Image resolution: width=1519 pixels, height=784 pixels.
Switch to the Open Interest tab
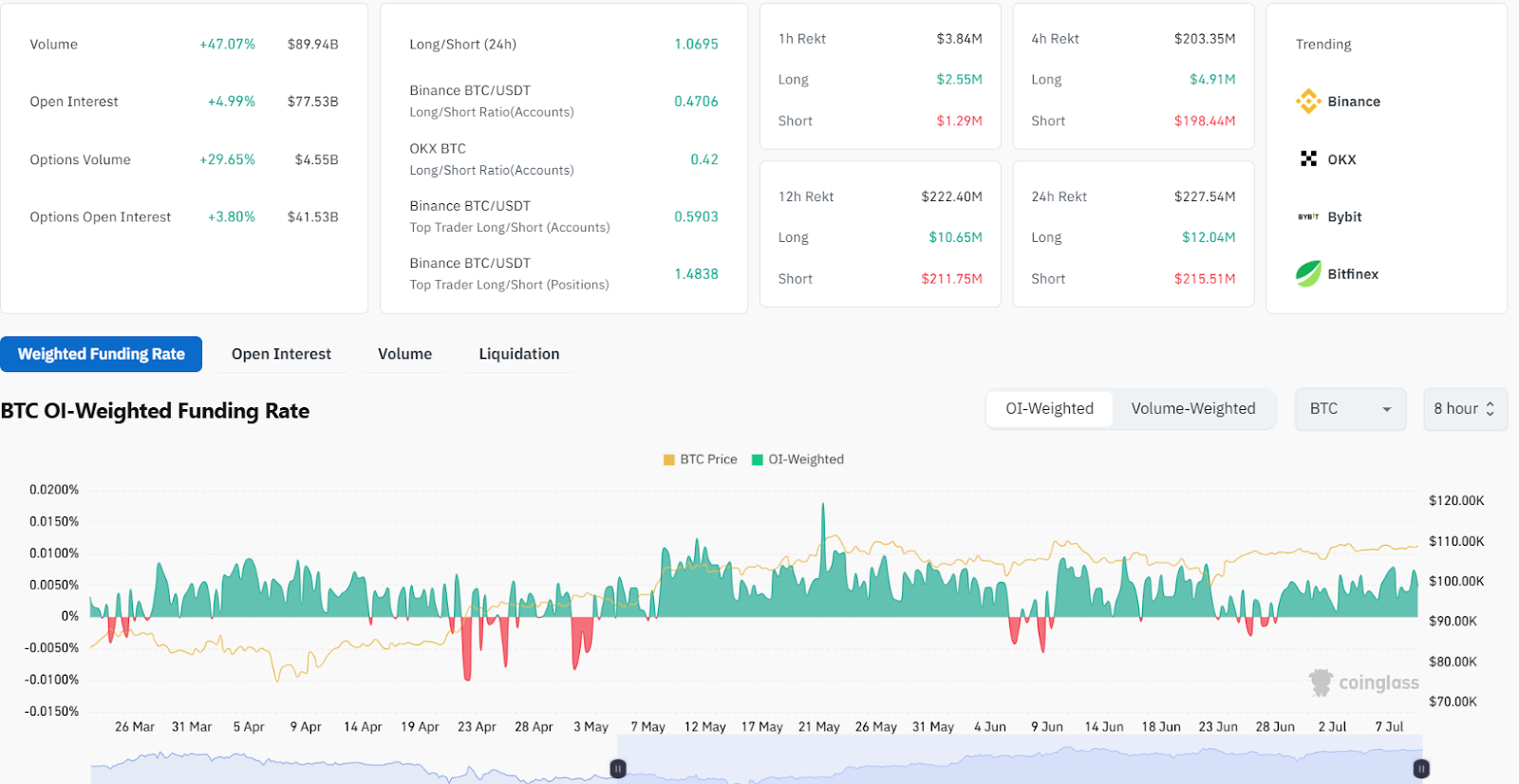pos(281,354)
